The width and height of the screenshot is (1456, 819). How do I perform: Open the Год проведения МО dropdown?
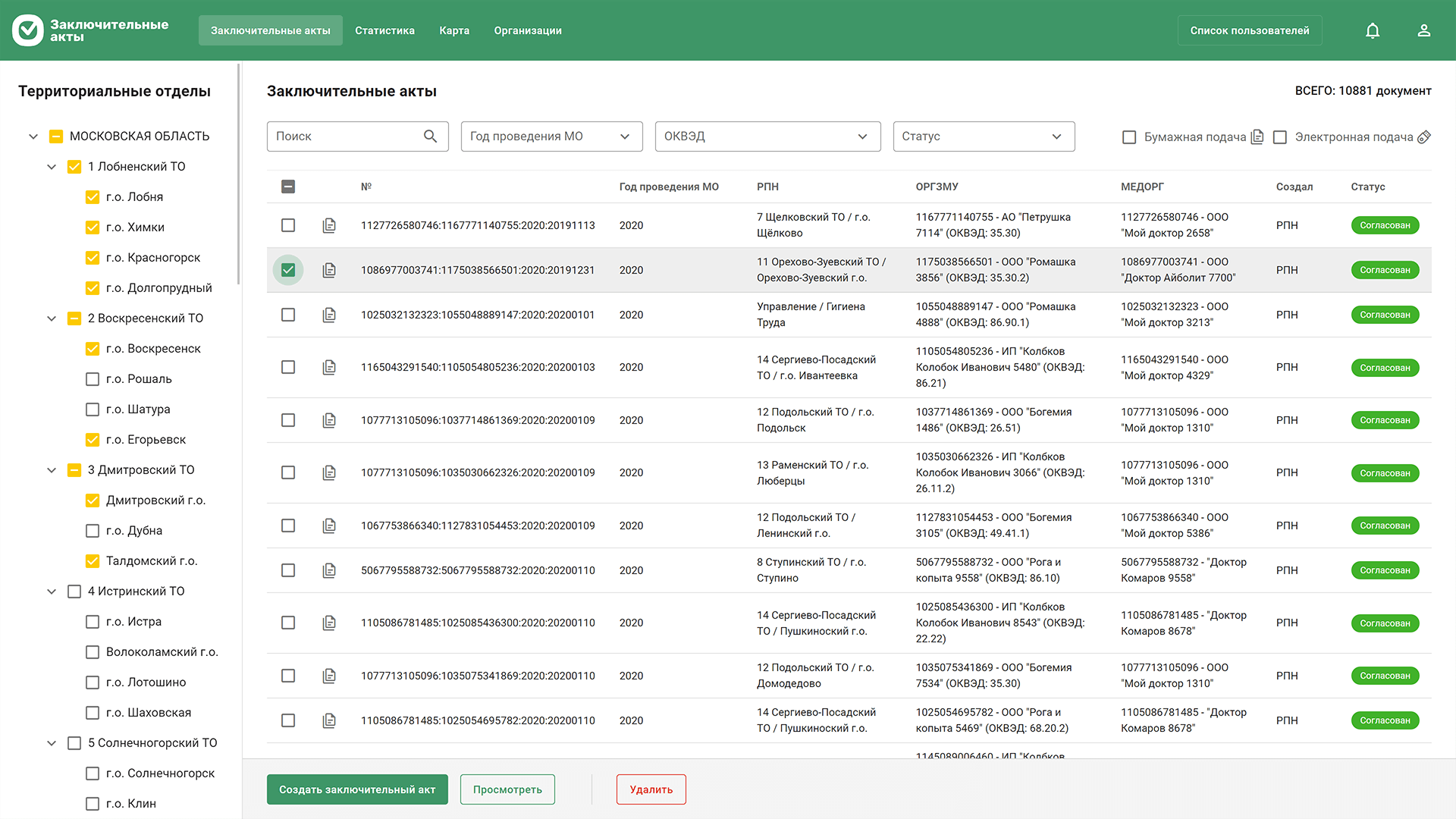[x=552, y=136]
